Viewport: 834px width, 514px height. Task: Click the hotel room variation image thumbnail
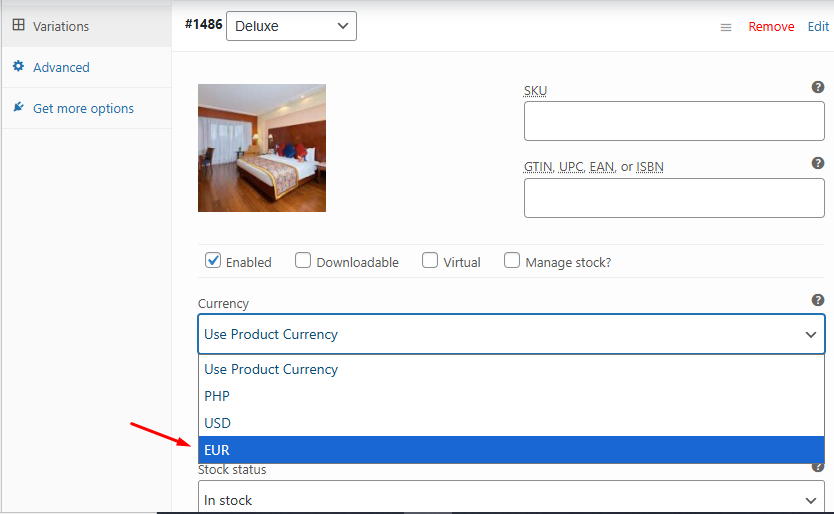point(262,148)
